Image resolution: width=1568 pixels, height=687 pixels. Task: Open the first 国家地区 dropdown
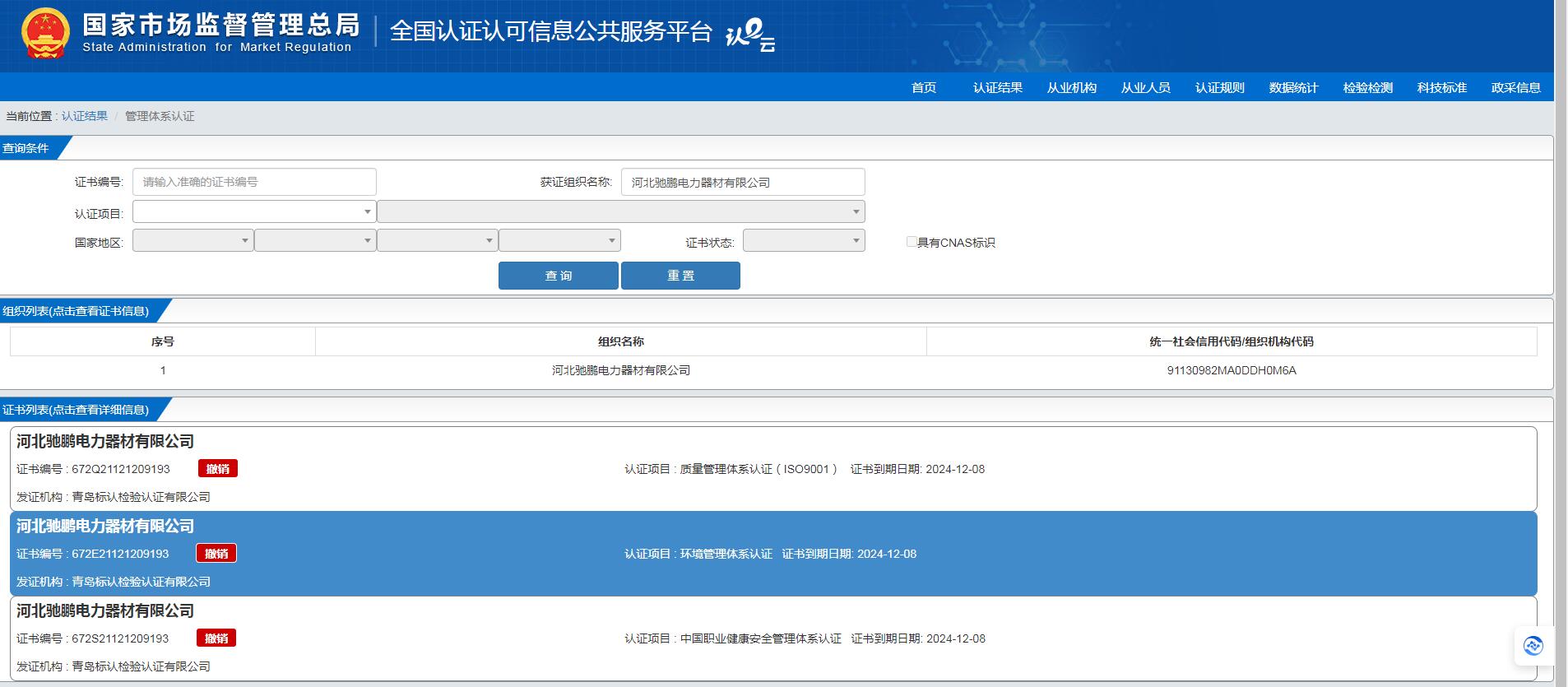coord(193,240)
